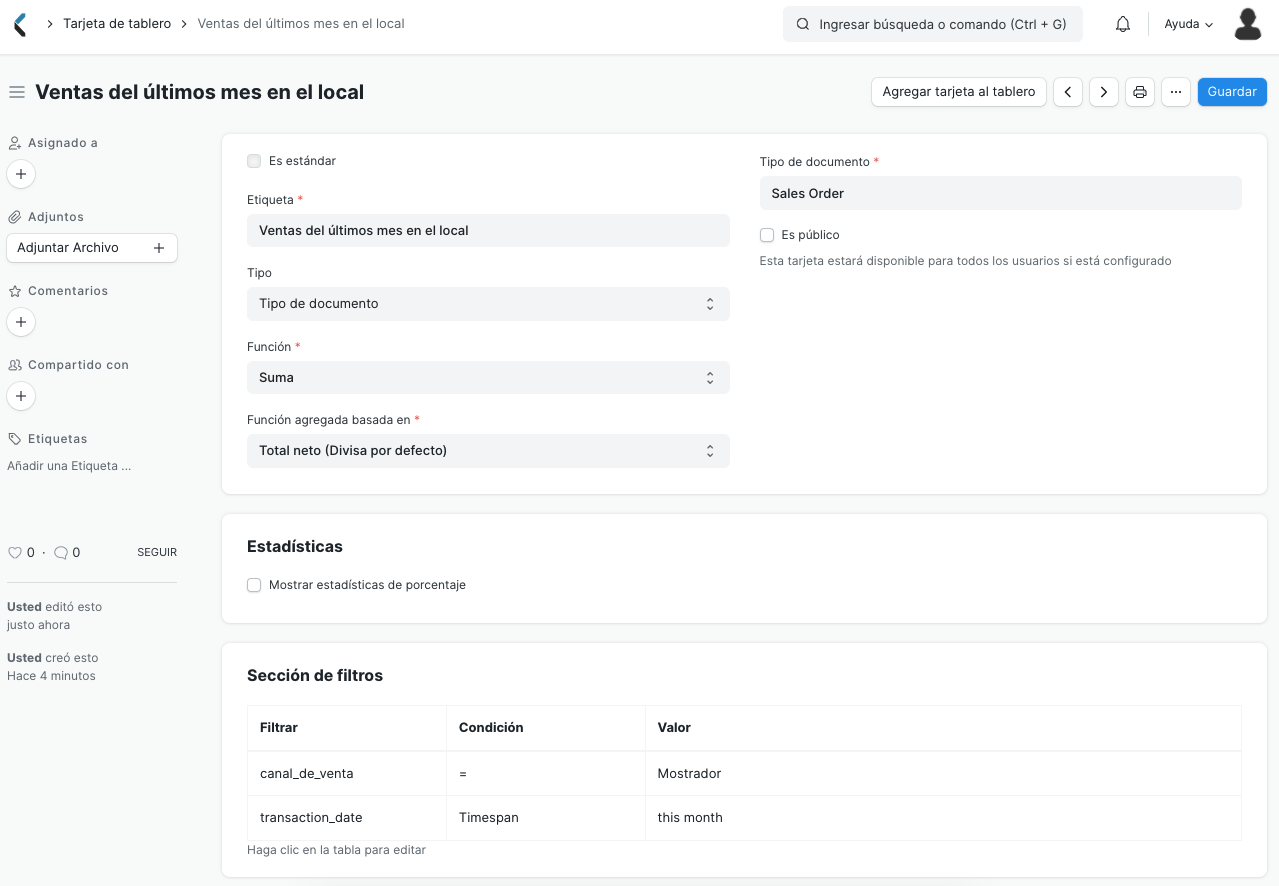This screenshot has height=886, width=1279.
Task: Enable the Es estándar checkbox
Action: point(254,161)
